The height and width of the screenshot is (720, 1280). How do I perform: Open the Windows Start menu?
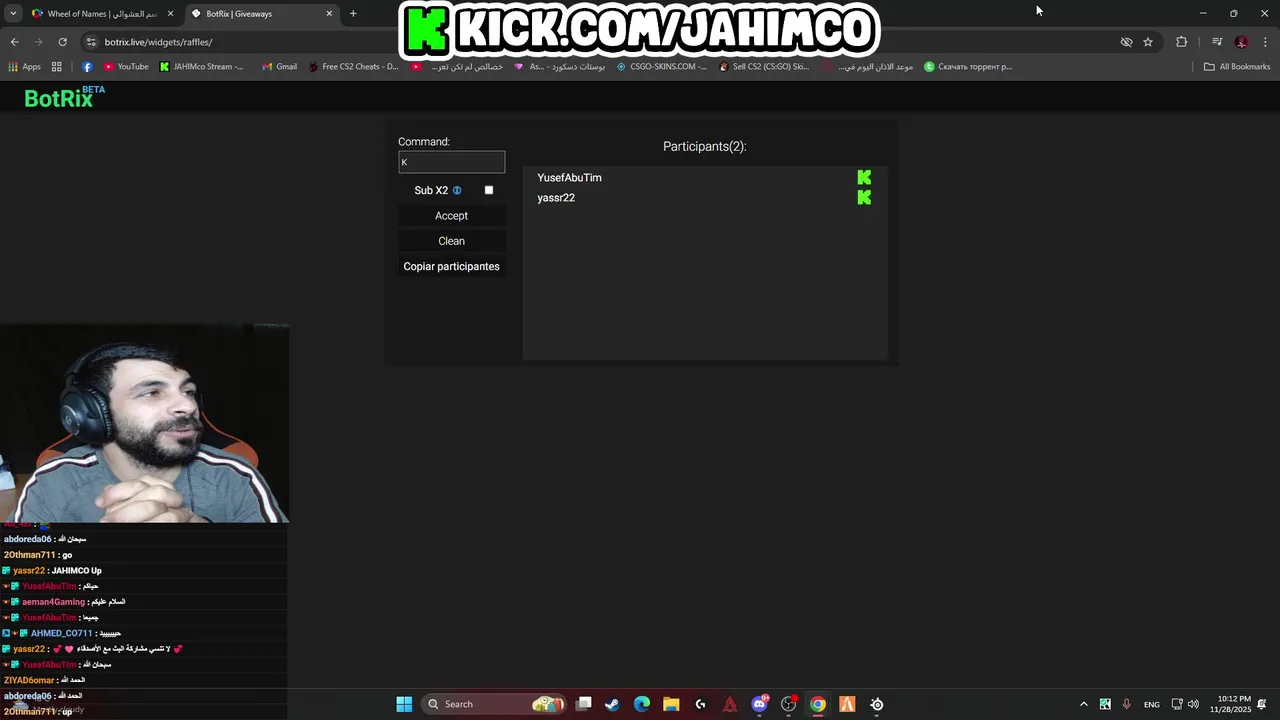click(404, 704)
